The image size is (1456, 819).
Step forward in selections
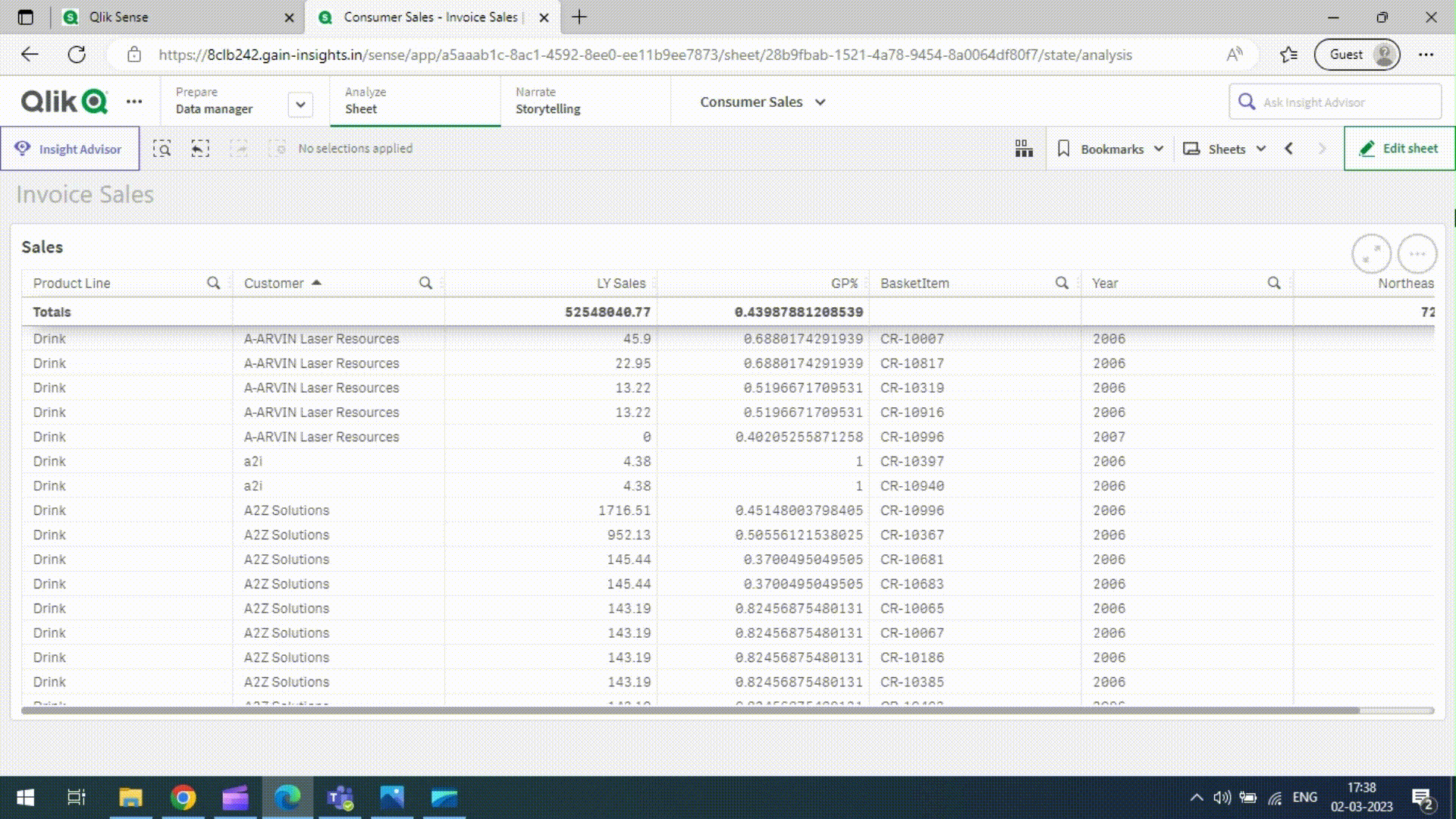(x=239, y=149)
